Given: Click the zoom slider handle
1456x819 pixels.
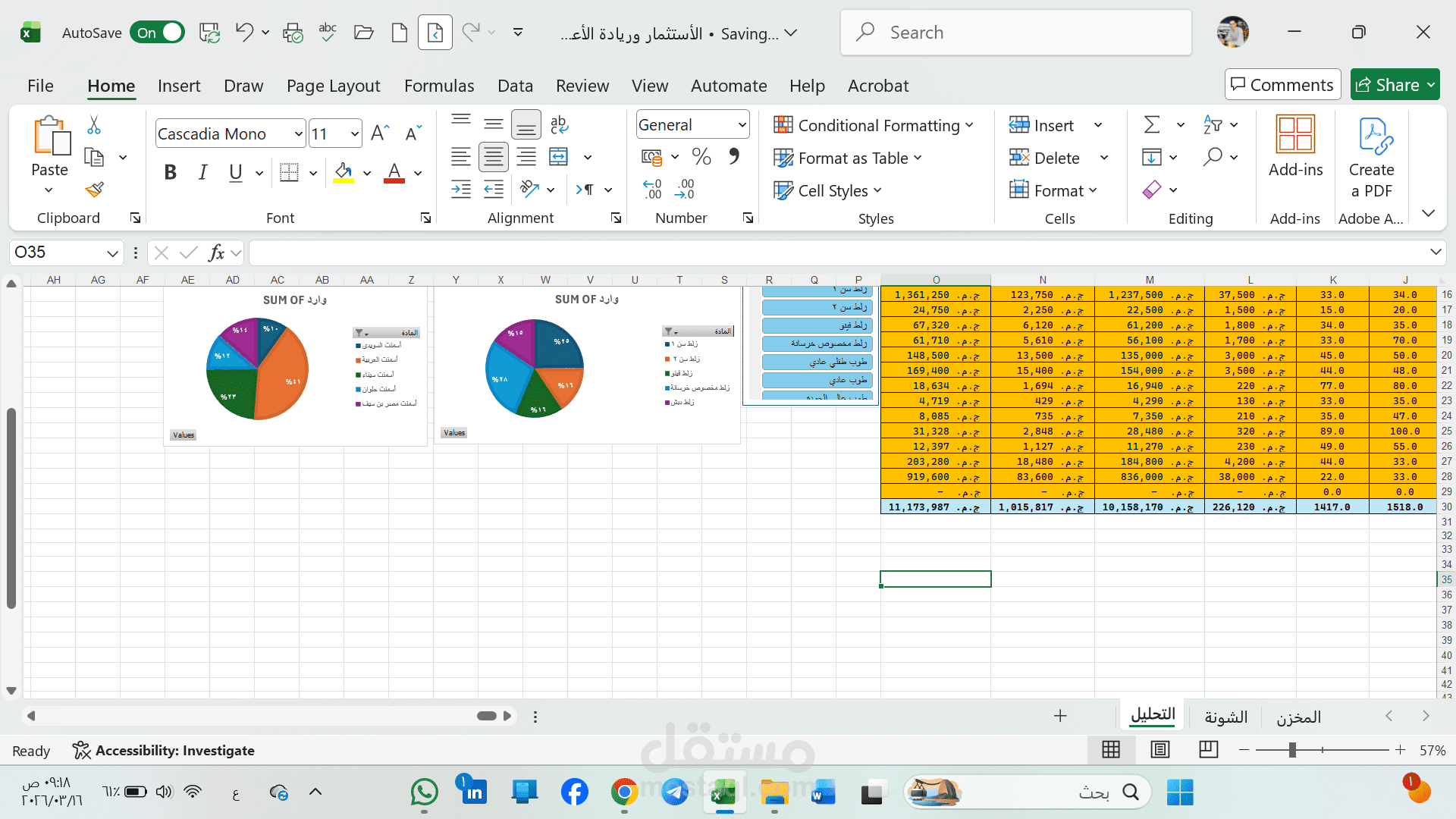Looking at the screenshot, I should 1292,750.
